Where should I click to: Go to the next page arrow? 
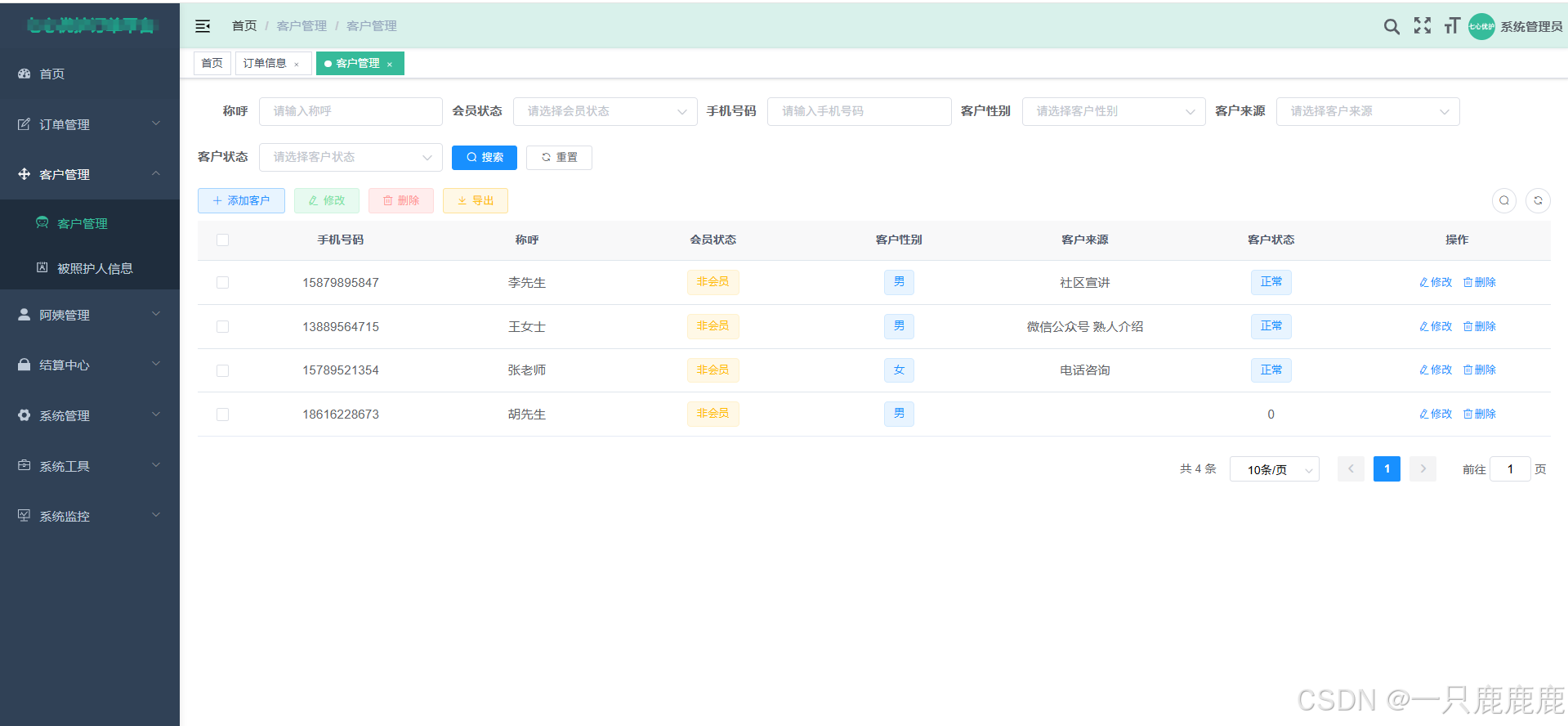tap(1423, 469)
